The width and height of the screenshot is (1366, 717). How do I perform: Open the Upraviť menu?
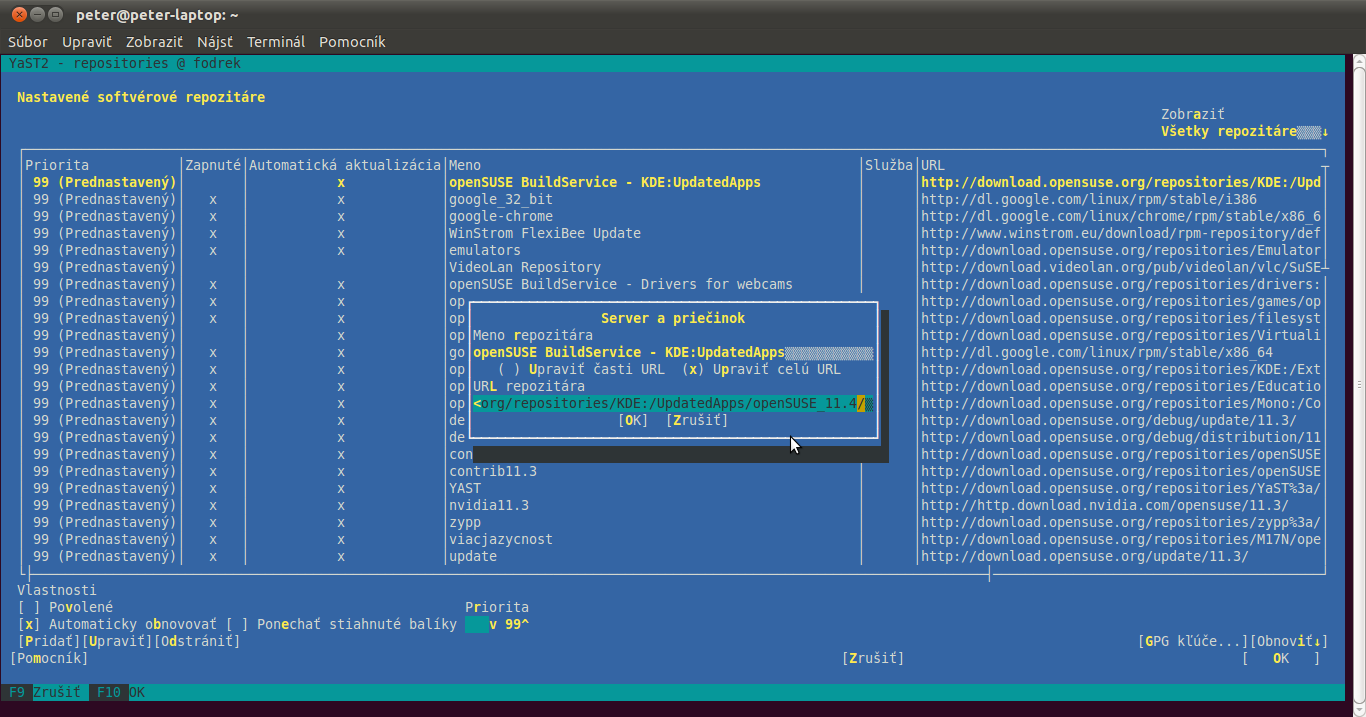pyautogui.click(x=87, y=42)
